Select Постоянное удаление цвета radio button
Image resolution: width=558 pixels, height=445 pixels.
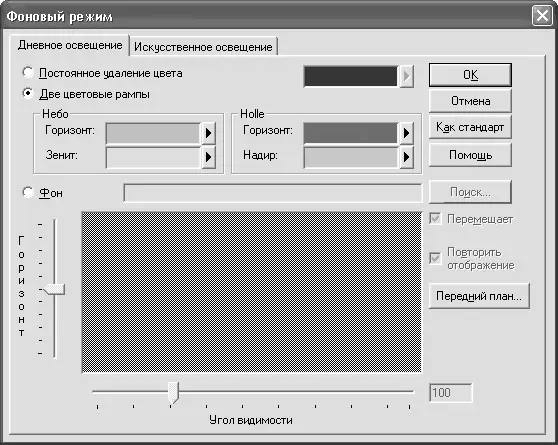click(x=28, y=73)
